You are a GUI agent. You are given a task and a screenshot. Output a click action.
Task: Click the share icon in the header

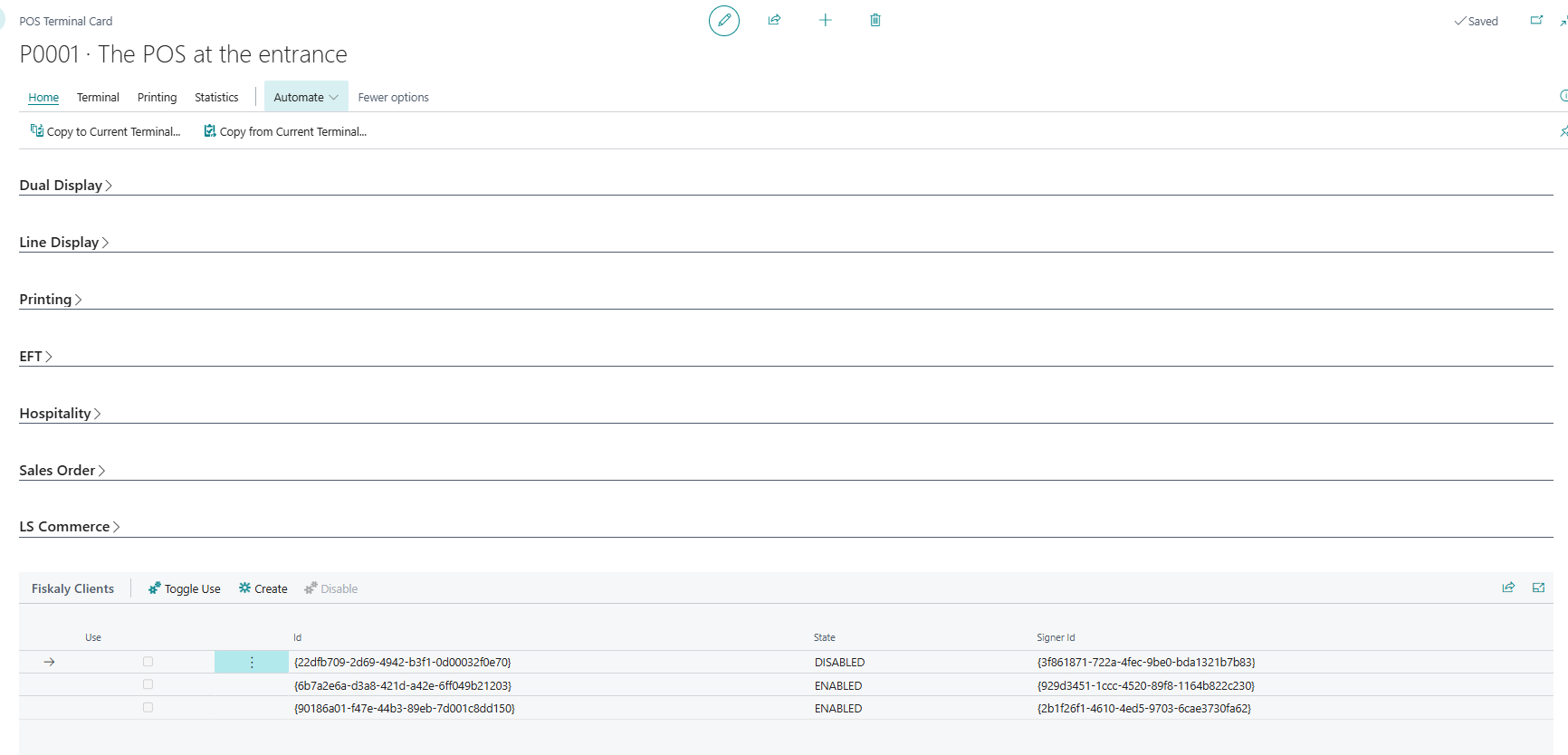tap(774, 20)
